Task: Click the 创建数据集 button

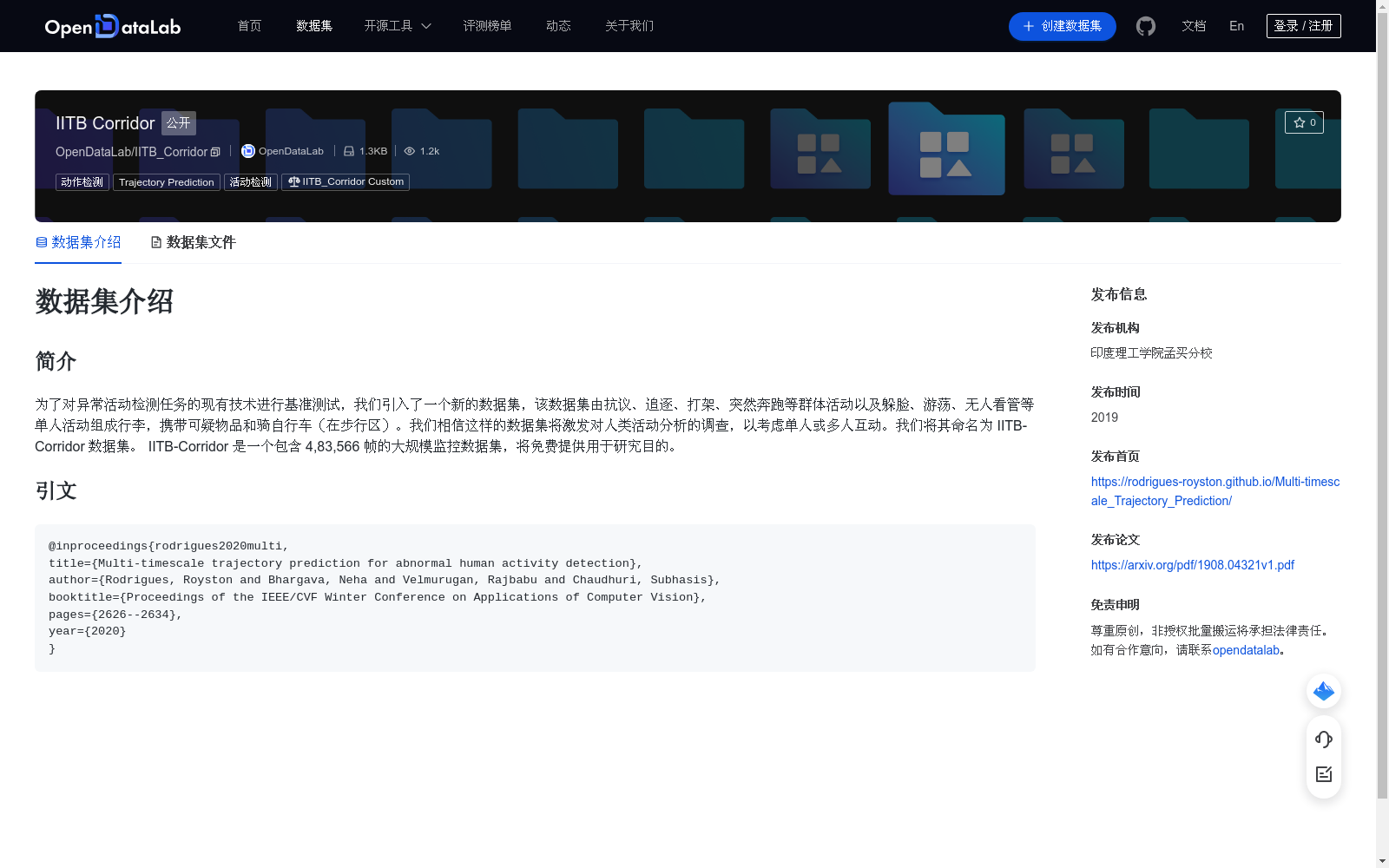Action: click(x=1063, y=26)
